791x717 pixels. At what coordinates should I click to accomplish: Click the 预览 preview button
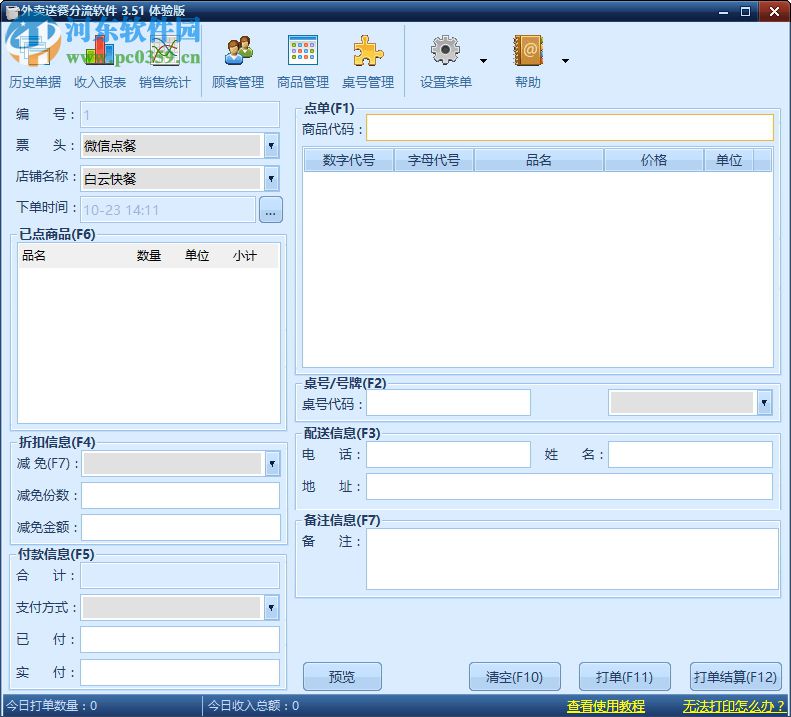(x=342, y=677)
